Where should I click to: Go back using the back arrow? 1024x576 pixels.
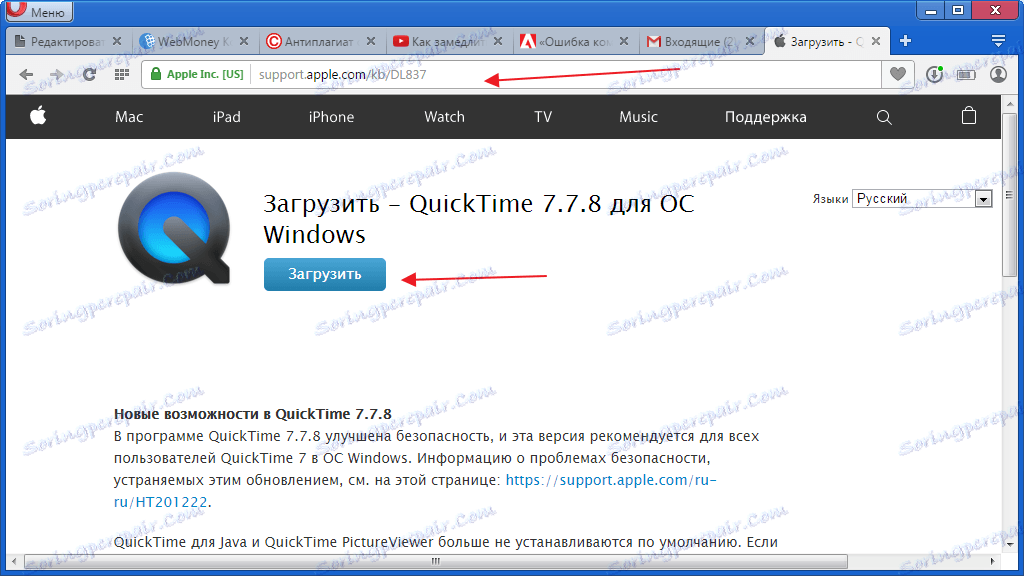point(27,74)
